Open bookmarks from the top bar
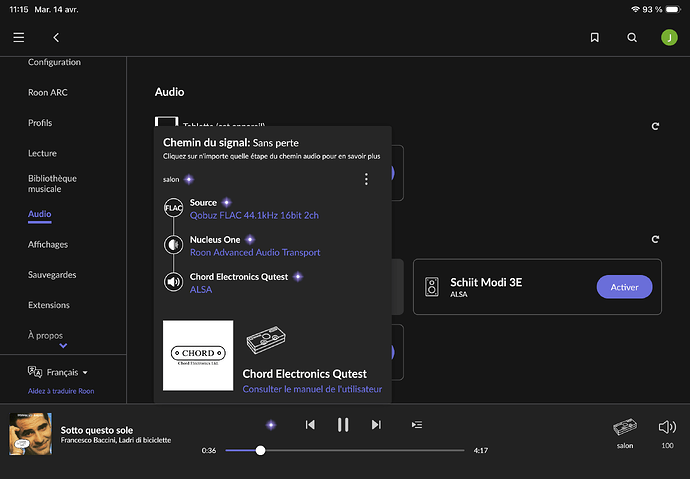 coord(595,37)
